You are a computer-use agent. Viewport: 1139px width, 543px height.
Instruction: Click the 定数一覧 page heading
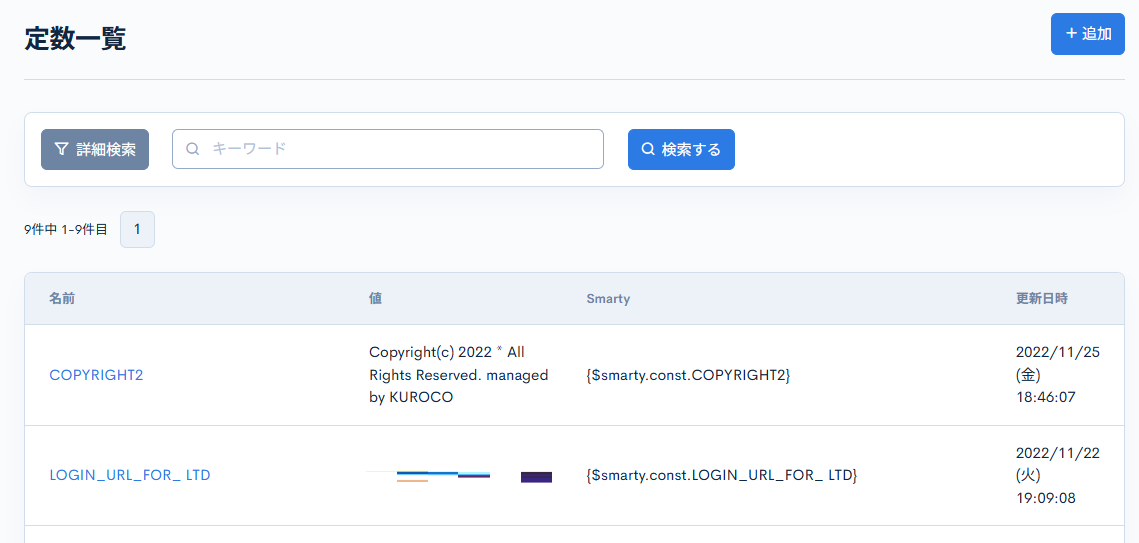(75, 38)
